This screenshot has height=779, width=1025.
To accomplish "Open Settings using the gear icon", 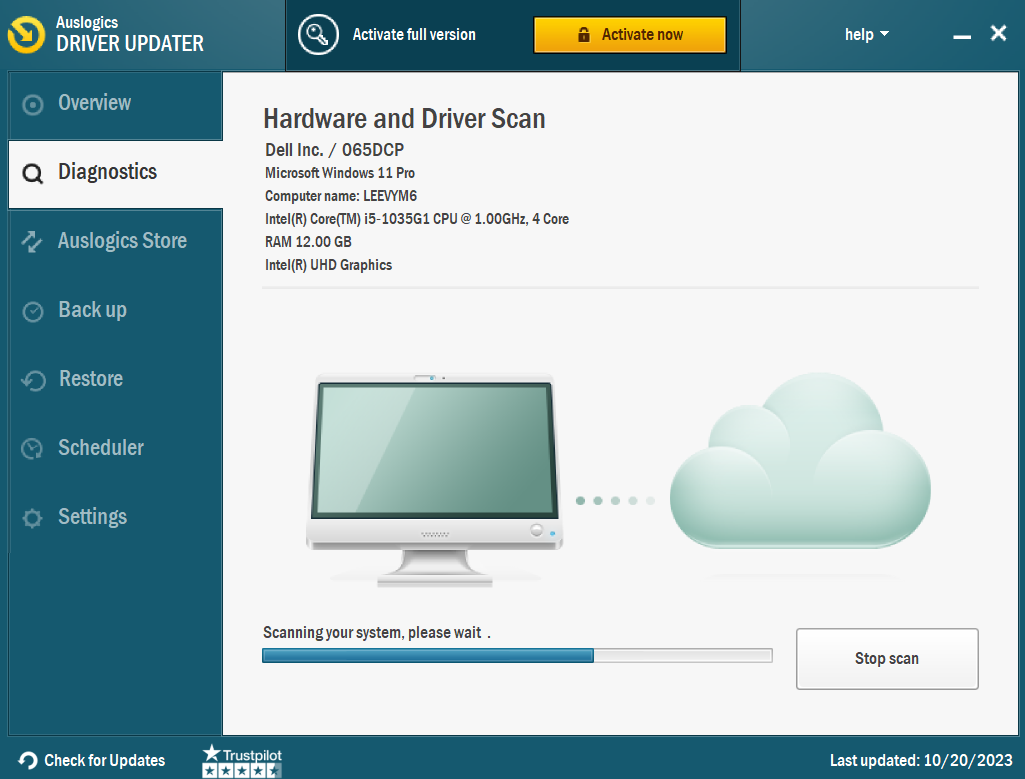I will click(32, 517).
